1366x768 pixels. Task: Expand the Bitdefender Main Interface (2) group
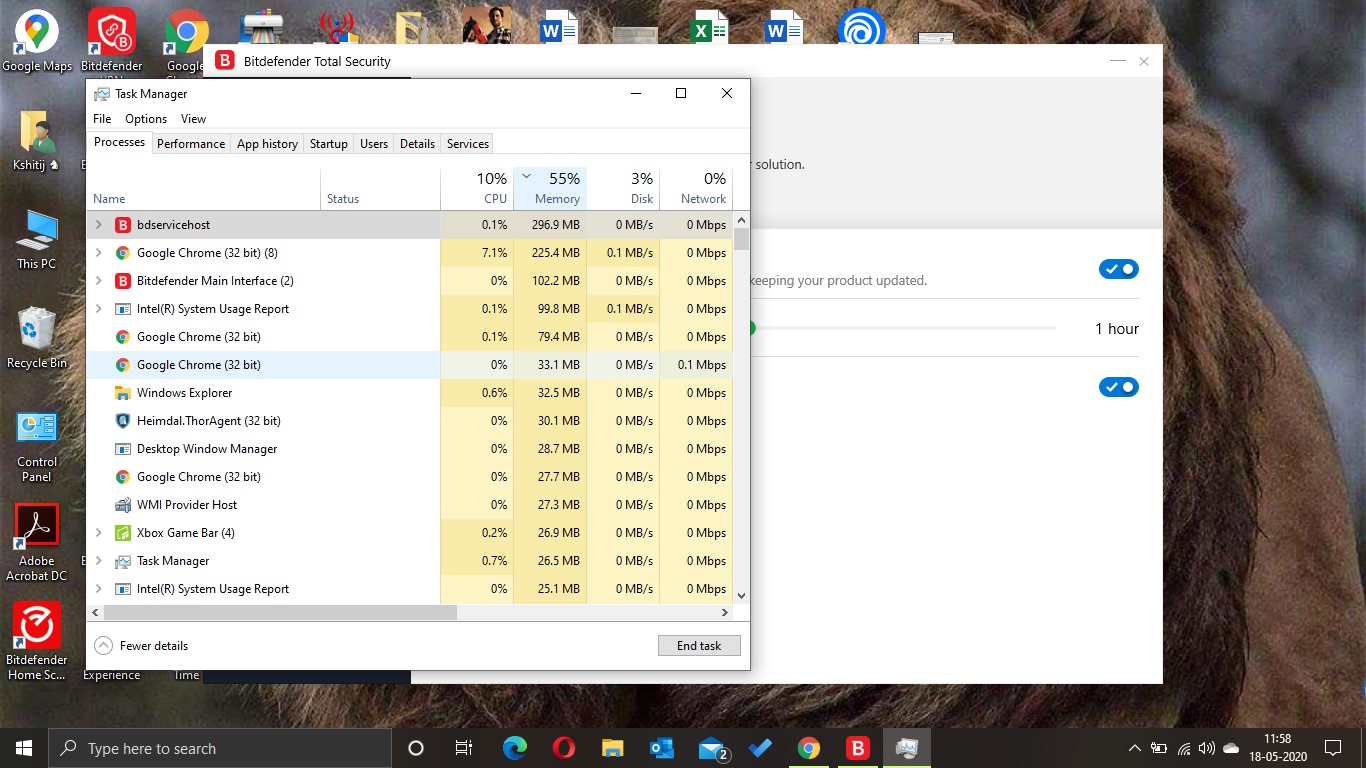[x=98, y=281]
